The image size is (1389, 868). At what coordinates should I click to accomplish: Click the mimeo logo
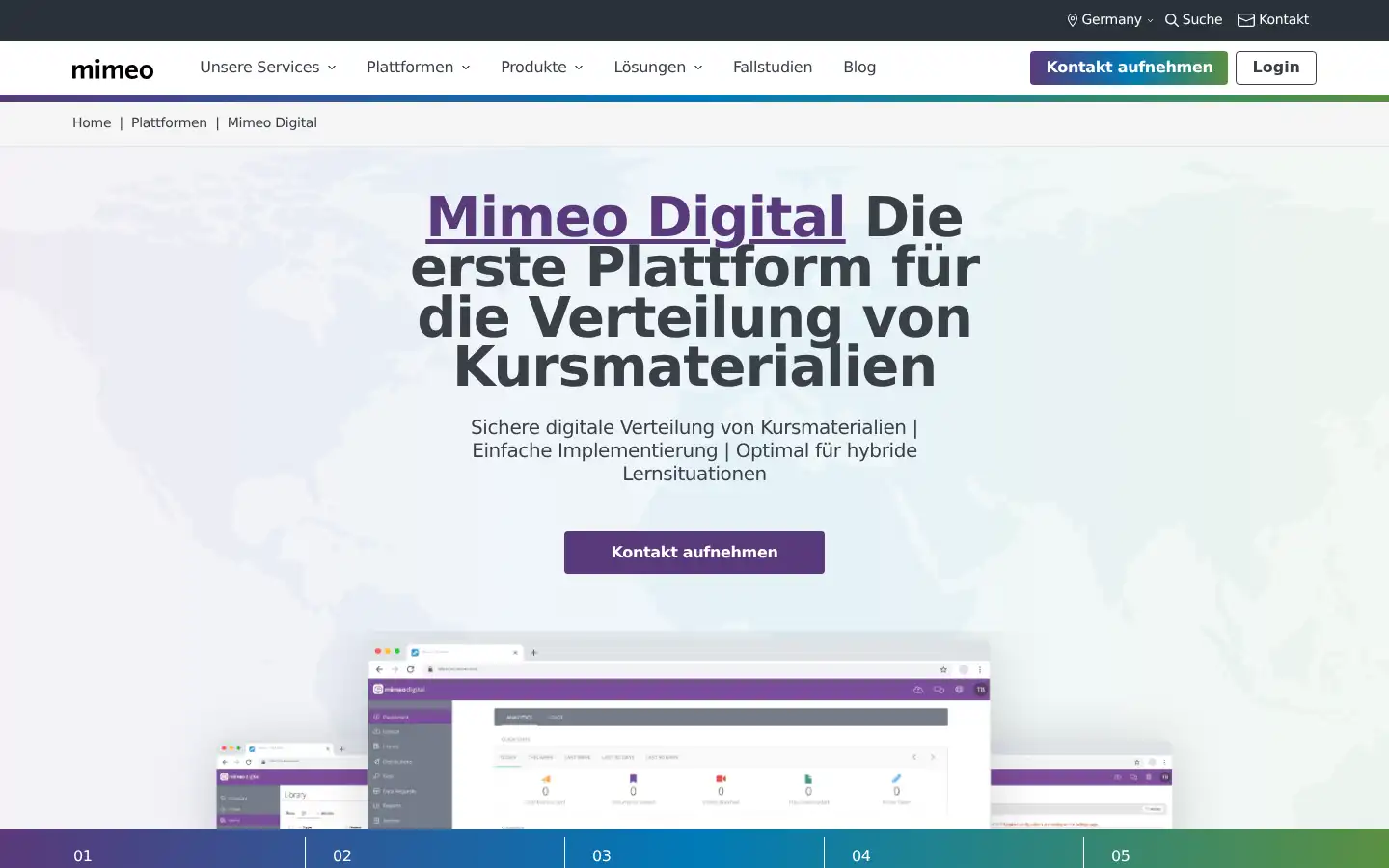coord(113,68)
